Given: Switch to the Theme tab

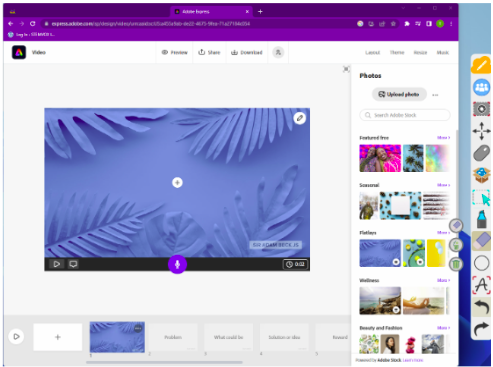Looking at the screenshot, I should pyautogui.click(x=397, y=52).
